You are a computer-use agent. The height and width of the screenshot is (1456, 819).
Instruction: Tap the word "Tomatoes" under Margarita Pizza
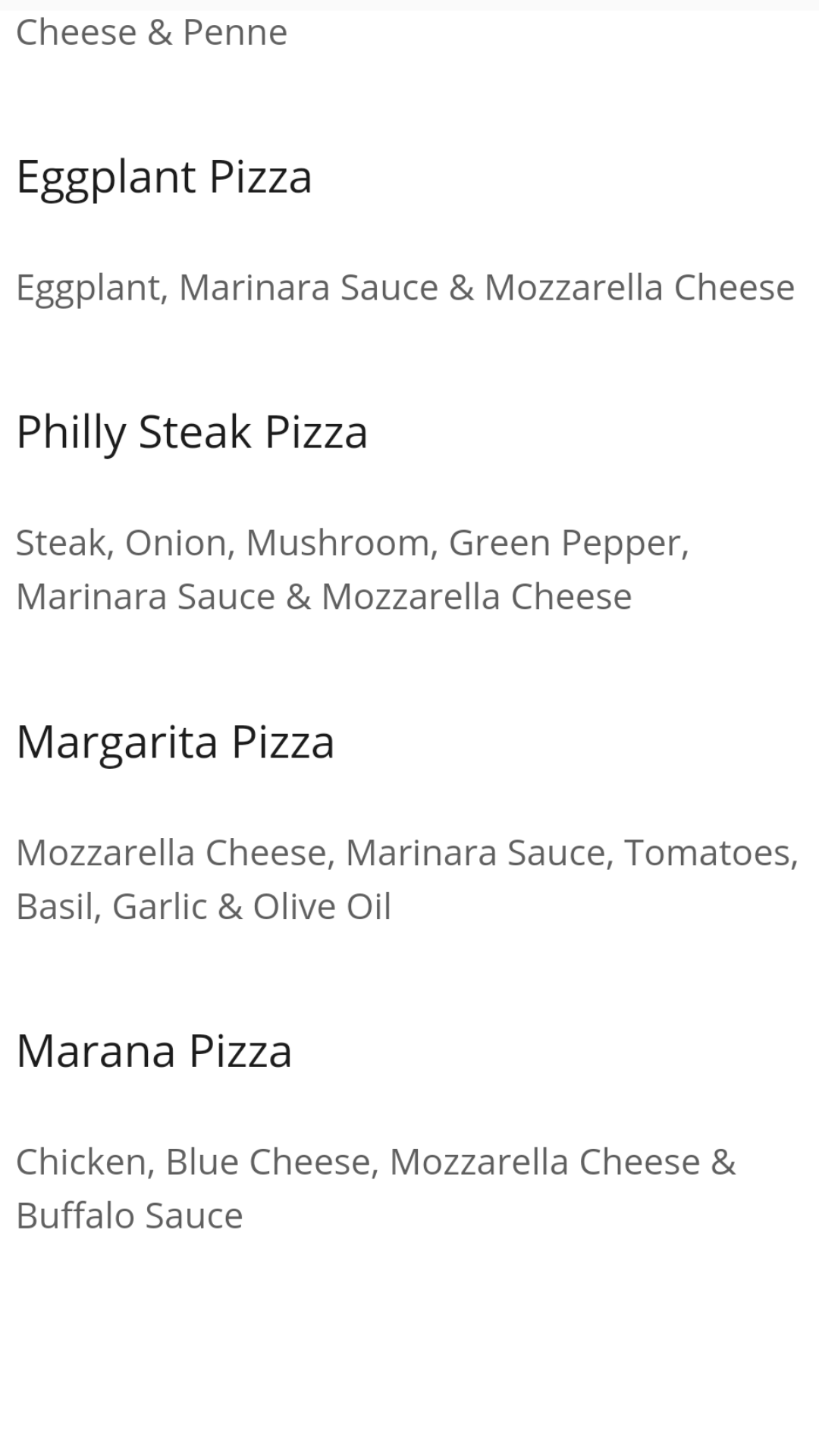pyautogui.click(x=710, y=852)
